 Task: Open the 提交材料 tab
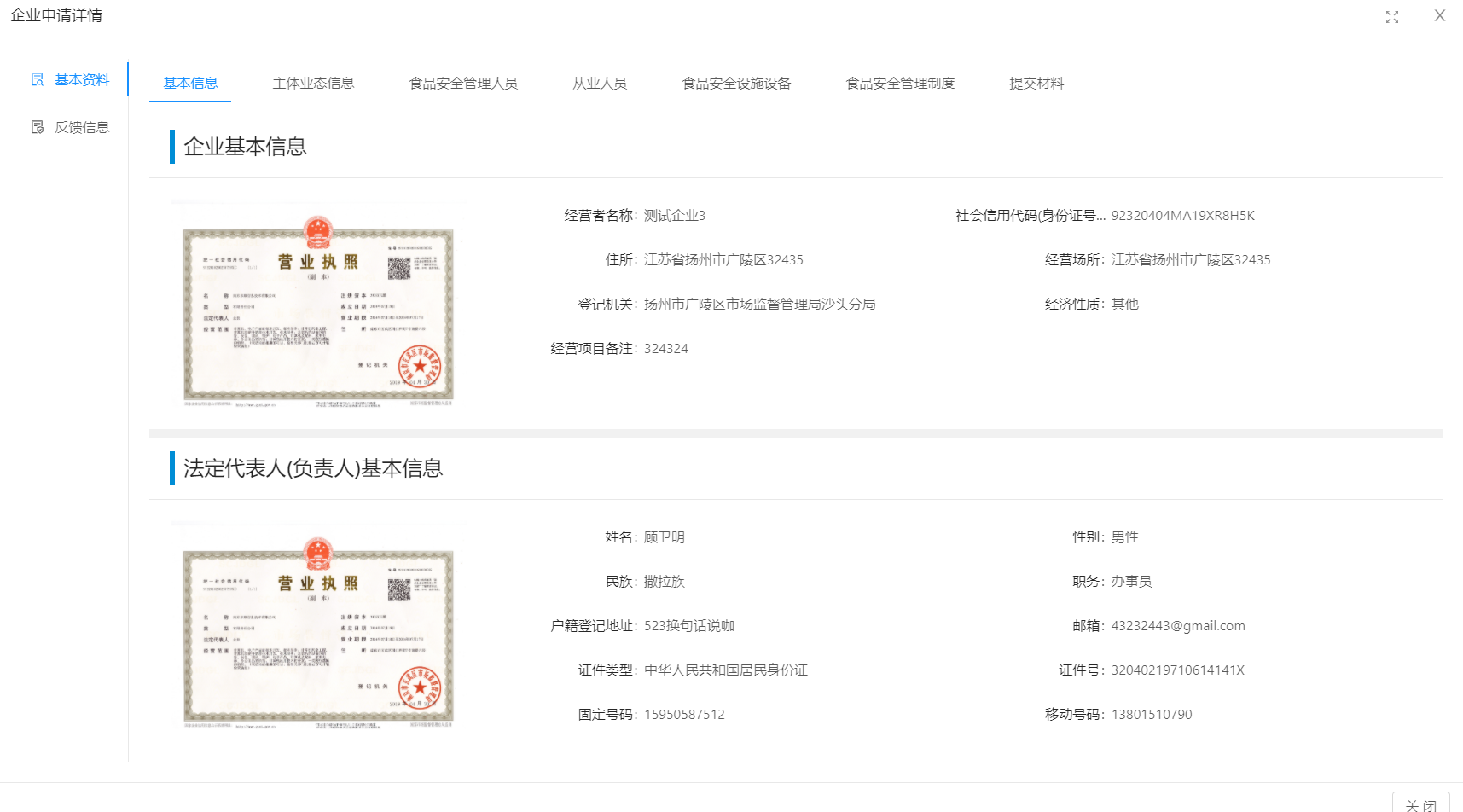(x=1036, y=83)
